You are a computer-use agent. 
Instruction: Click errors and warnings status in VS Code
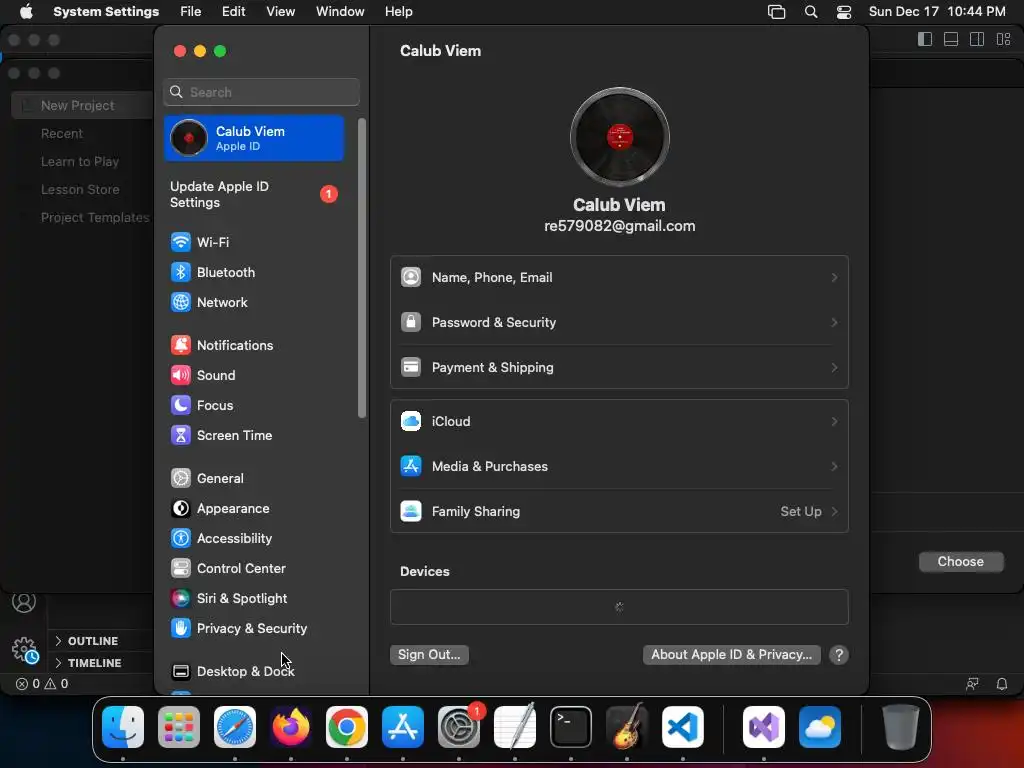pos(42,684)
